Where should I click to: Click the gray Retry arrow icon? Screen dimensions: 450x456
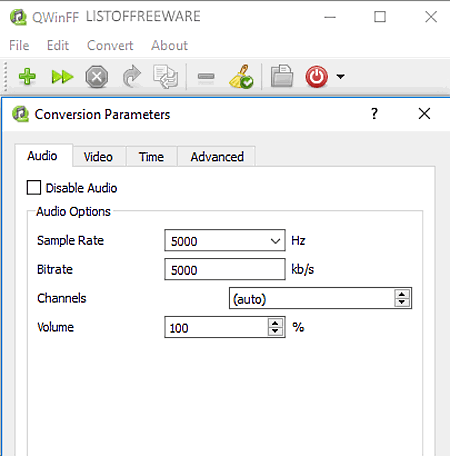pos(132,77)
